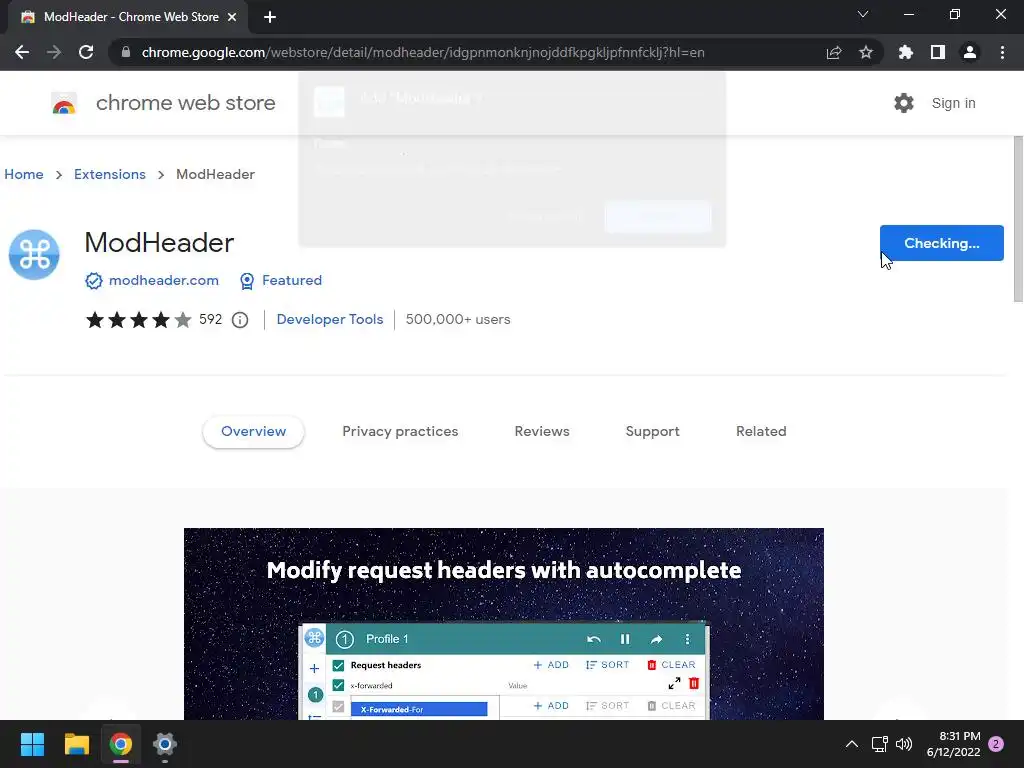
Task: Open the Extensions puzzle menu
Action: click(906, 52)
